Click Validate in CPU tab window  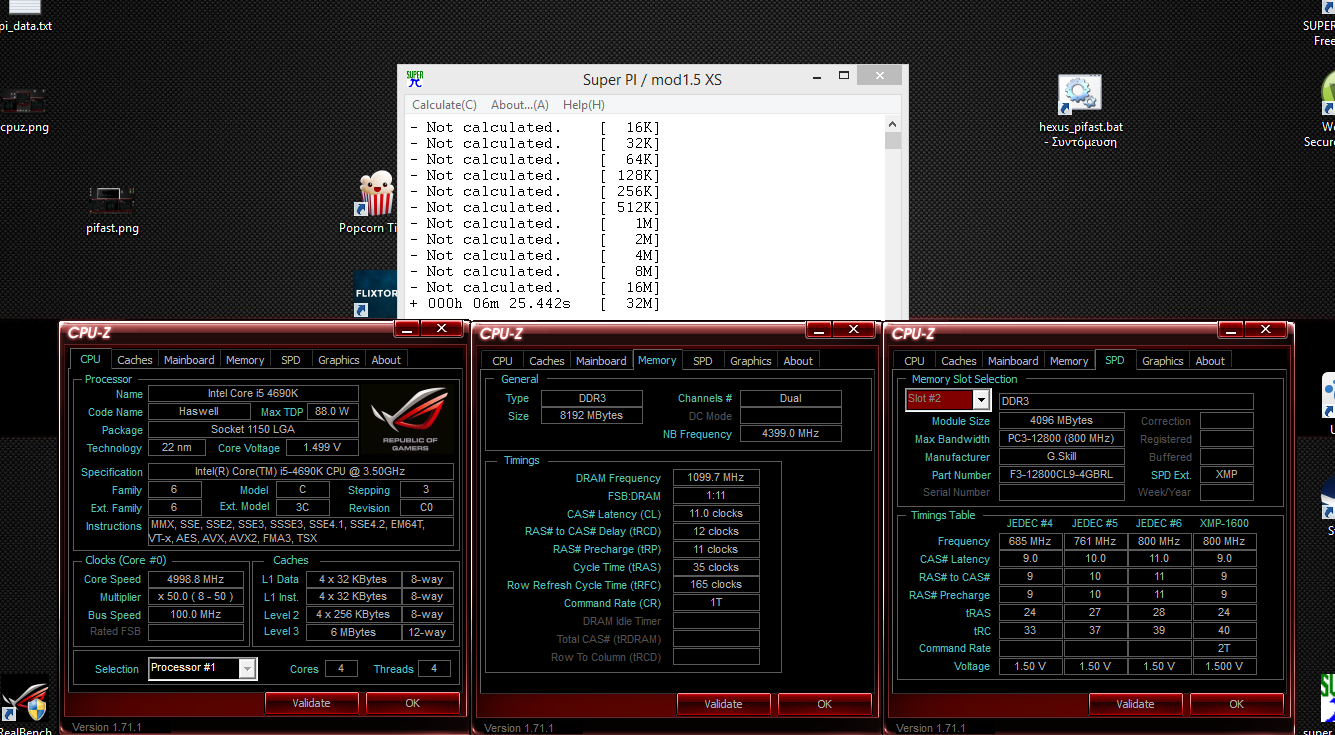point(311,703)
